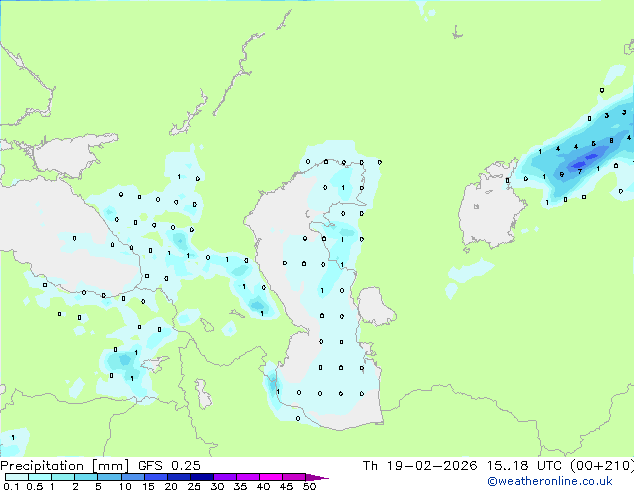Click the '15..18 UTC' time range

(x=524, y=466)
